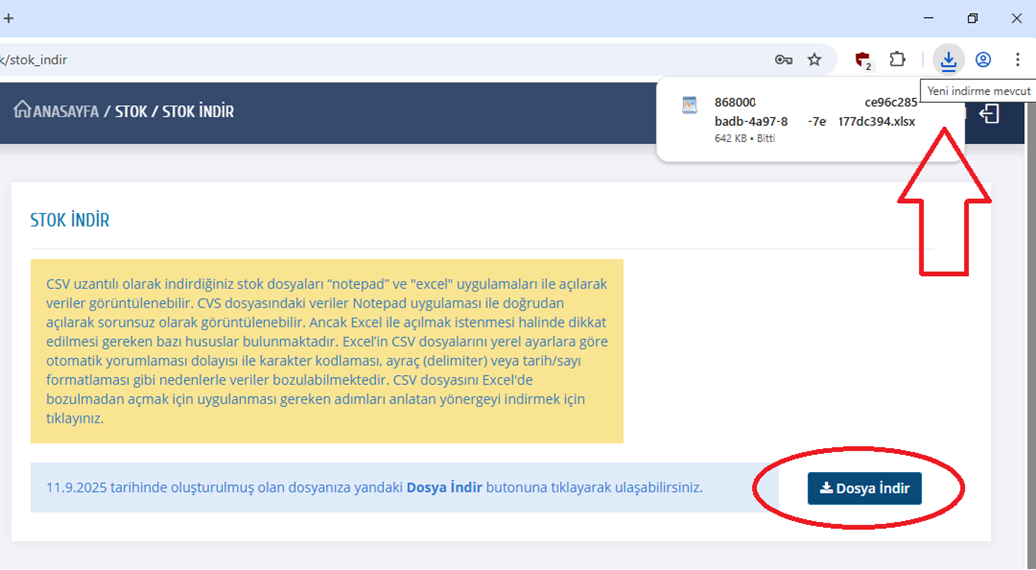Image resolution: width=1036 pixels, height=570 pixels.
Task: Open the red shield extension icon
Action: 862,60
